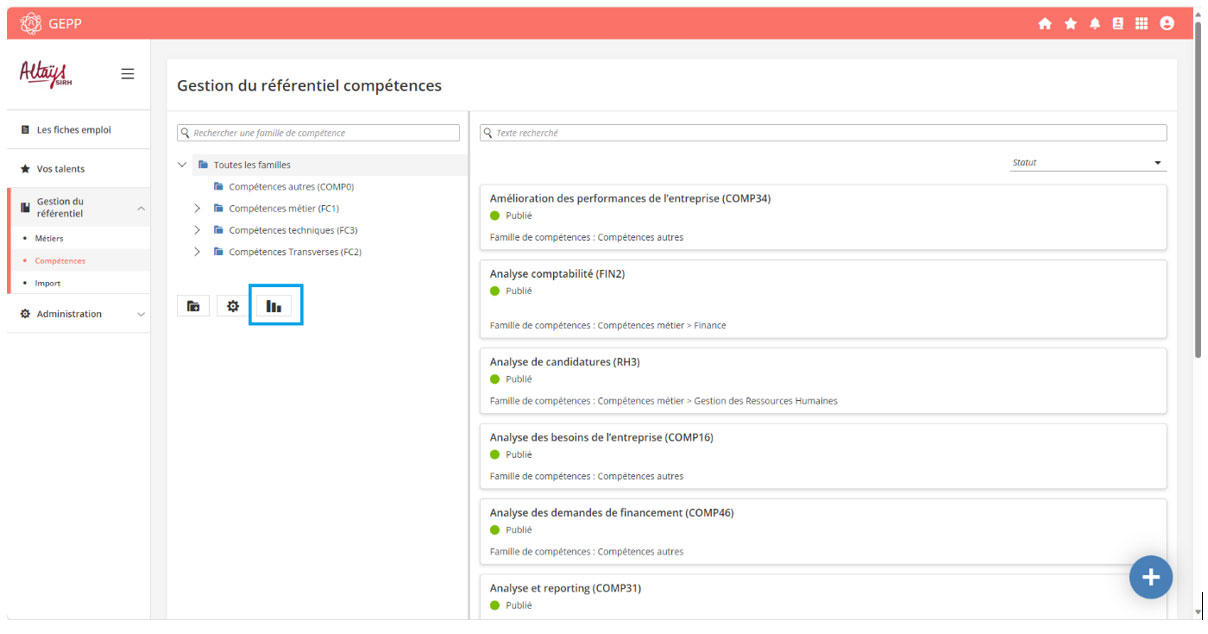Click the home icon in top bar
The height and width of the screenshot is (634, 1208).
click(x=1045, y=24)
